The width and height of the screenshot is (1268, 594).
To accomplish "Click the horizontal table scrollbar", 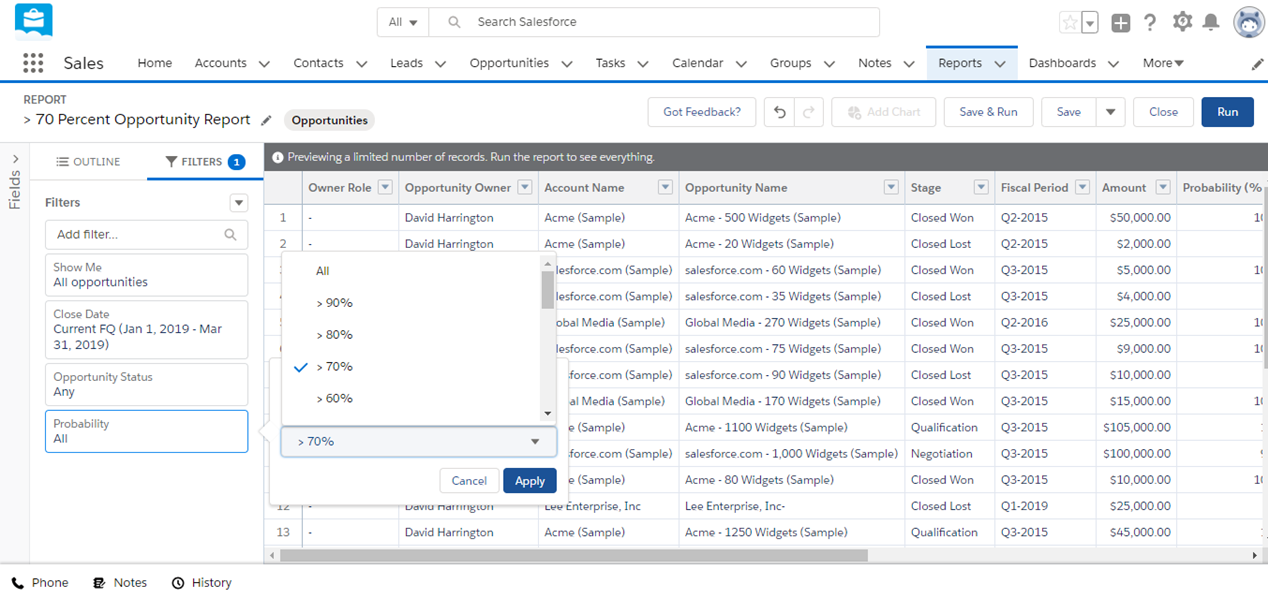I will click(574, 555).
